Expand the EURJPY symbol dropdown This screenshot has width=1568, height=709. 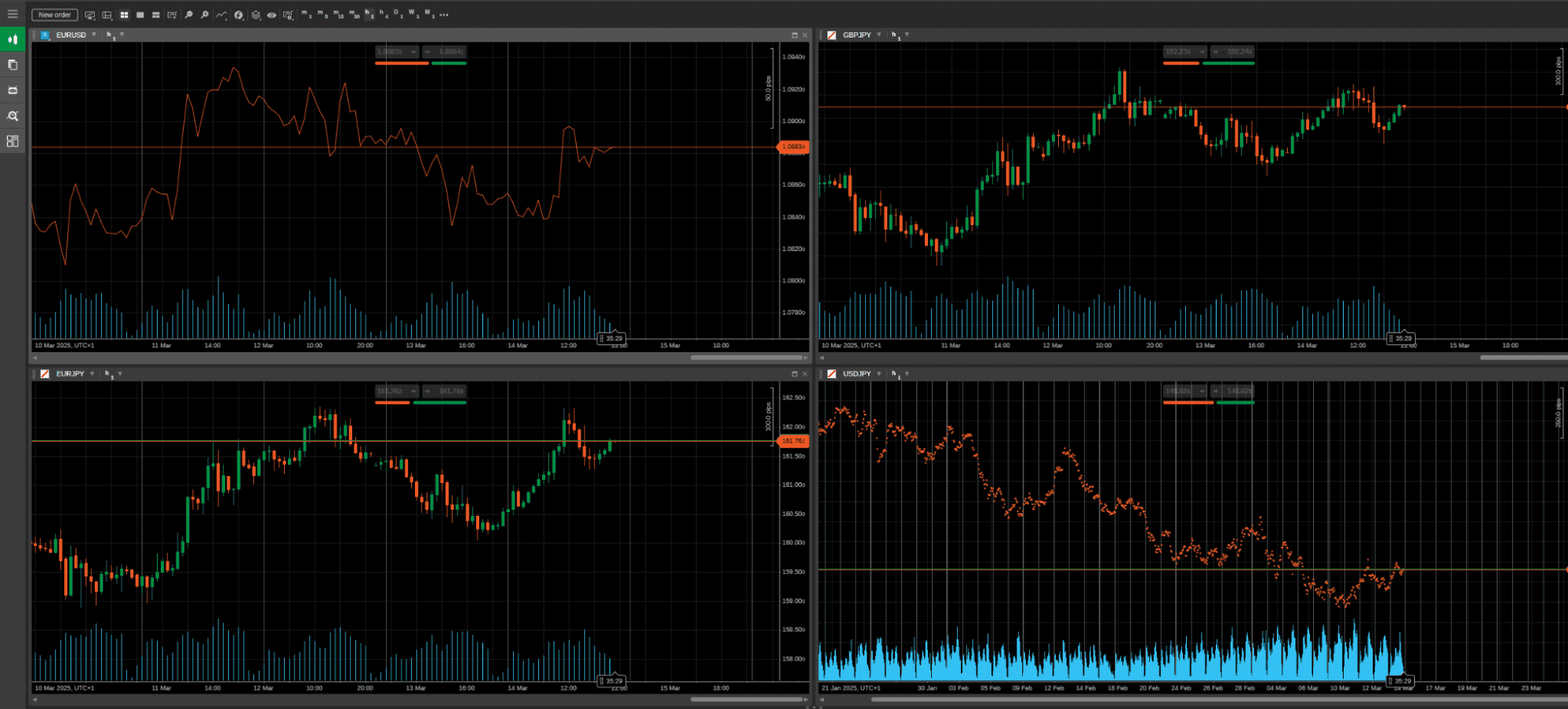(93, 373)
